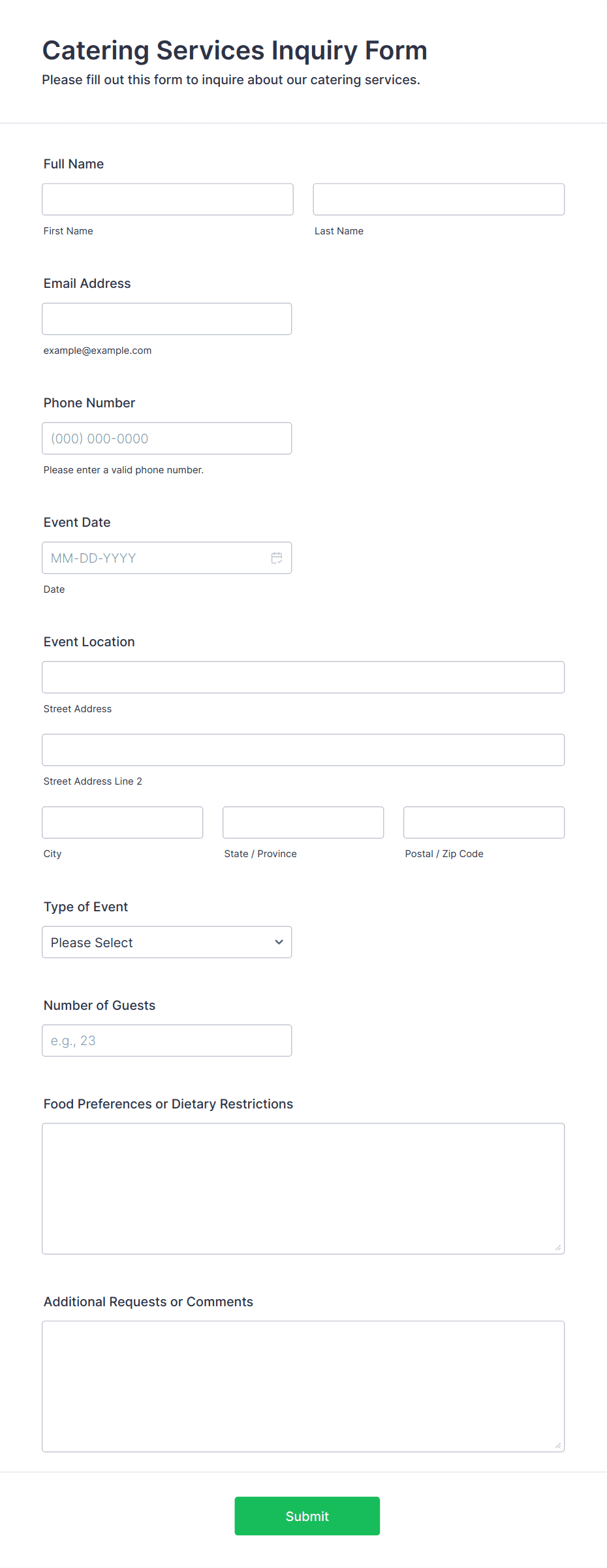Viewport: 607px width, 1568px height.
Task: Expand the Type of Event dropdown
Action: coord(166,942)
